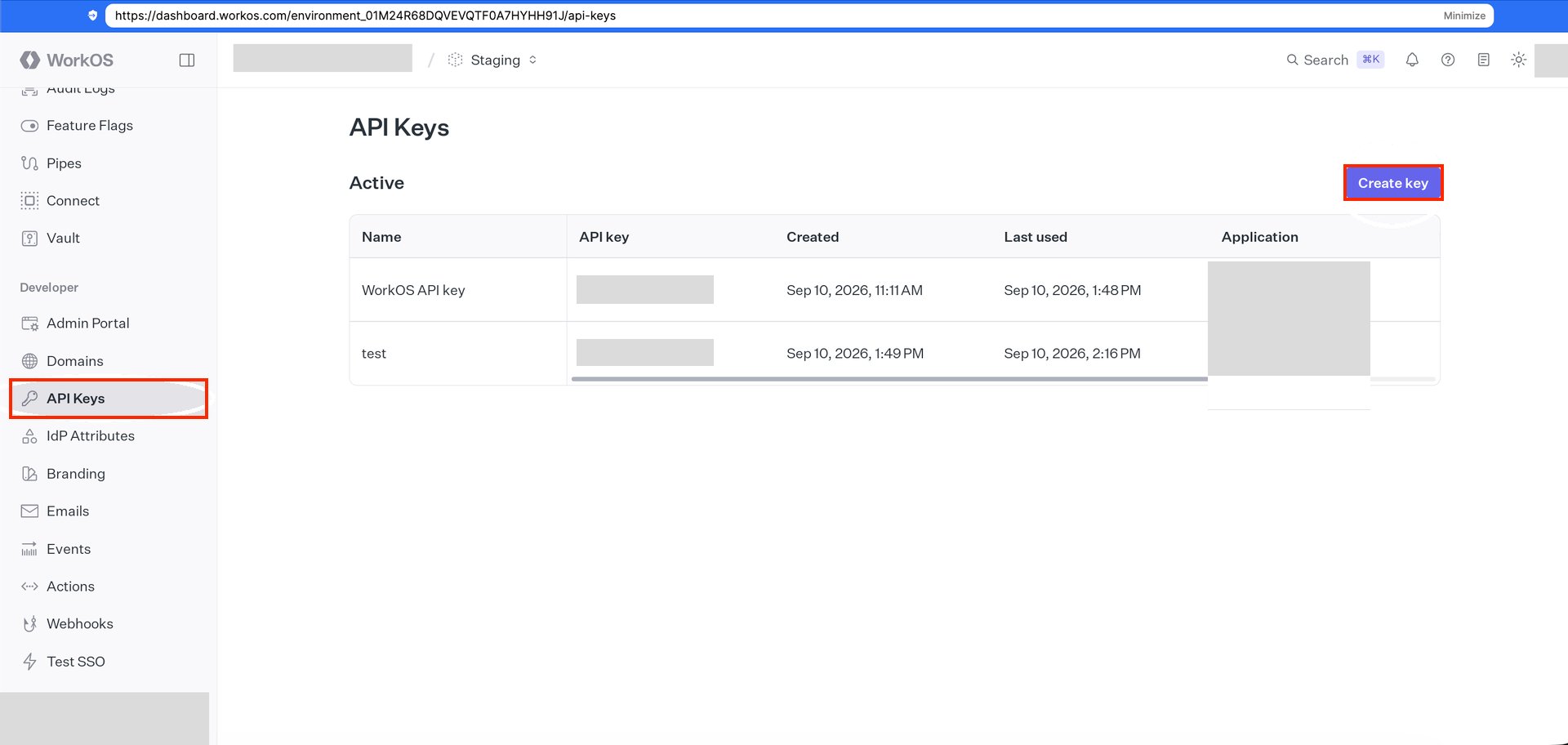Go to Branding settings

tap(75, 474)
